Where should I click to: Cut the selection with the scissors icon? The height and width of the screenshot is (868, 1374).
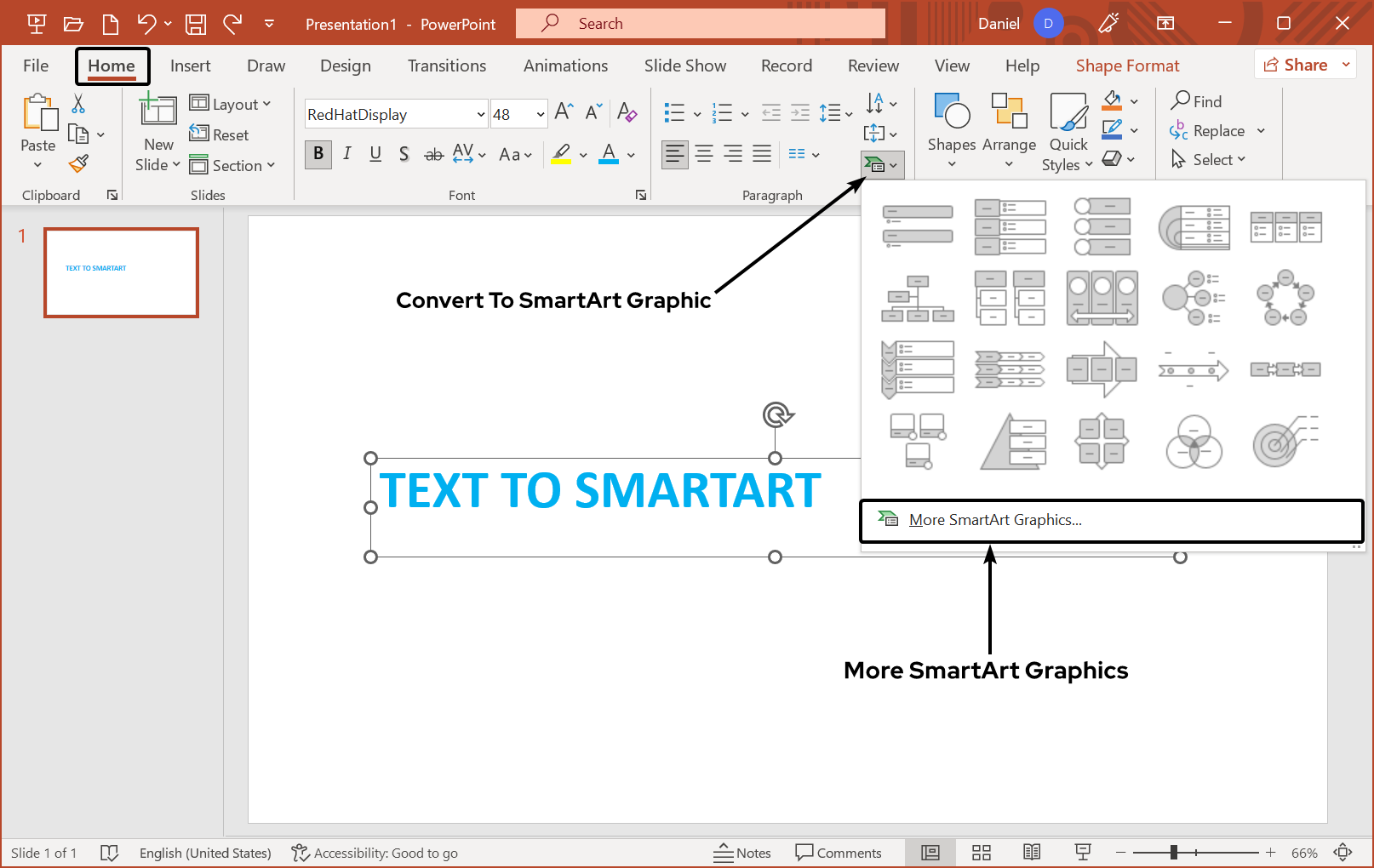click(78, 102)
